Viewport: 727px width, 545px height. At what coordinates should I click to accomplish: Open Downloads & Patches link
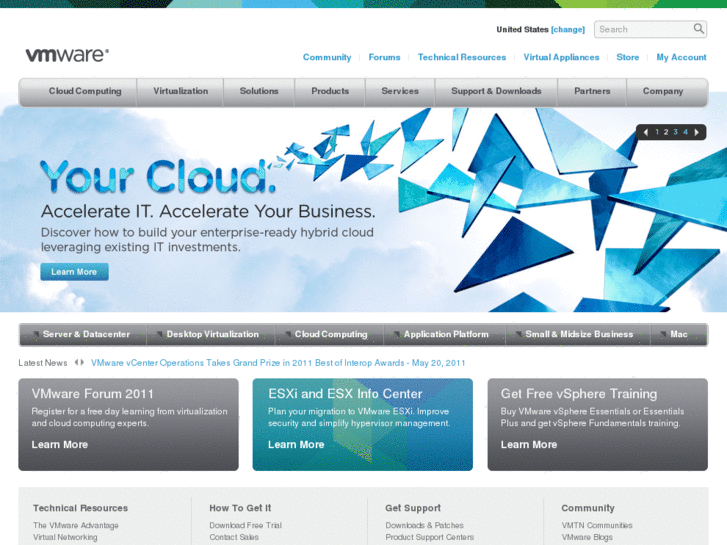(x=424, y=525)
